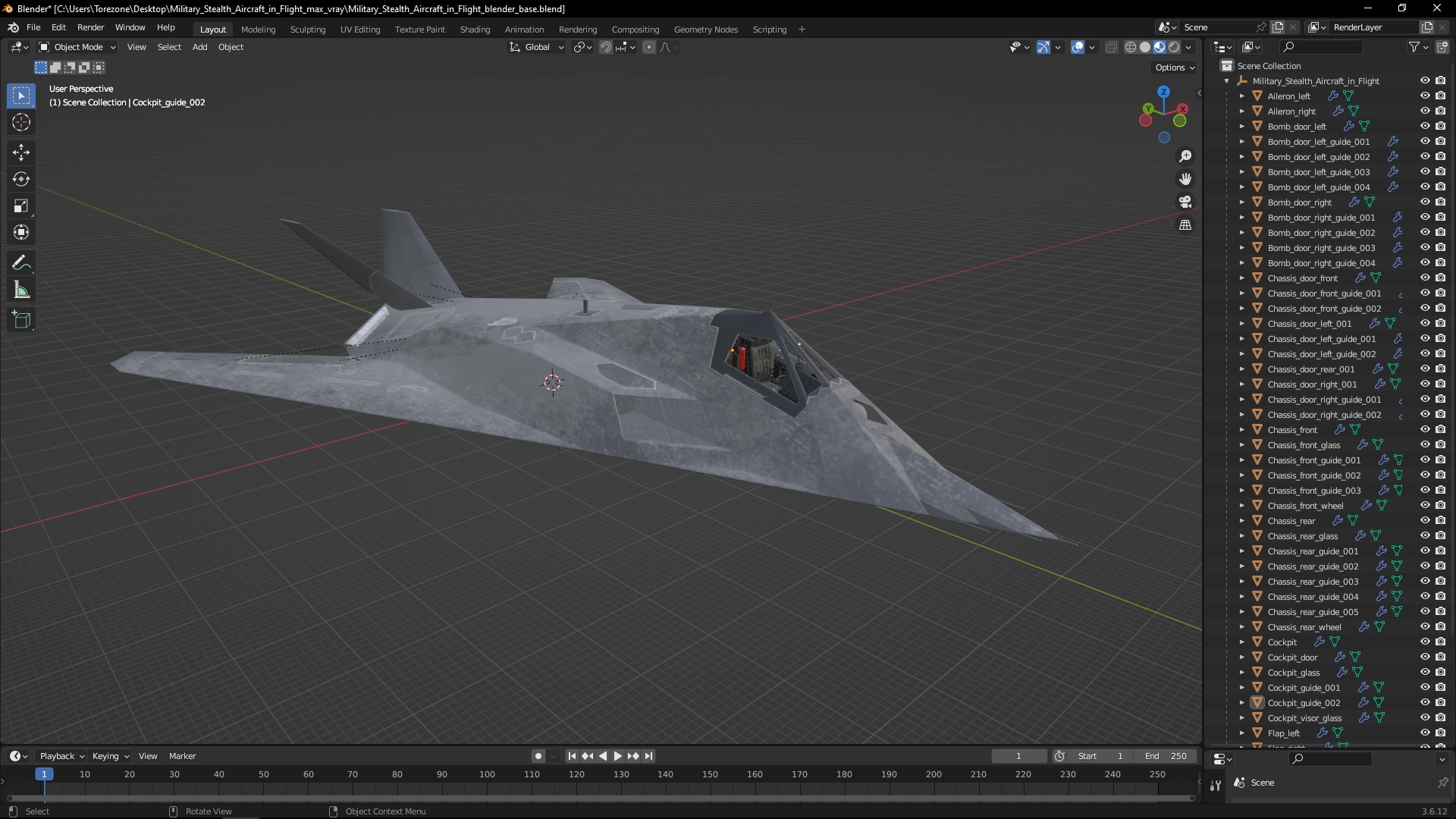Select the Cockpit_visor_glass object
Viewport: 1456px width, 819px height.
click(x=1304, y=718)
